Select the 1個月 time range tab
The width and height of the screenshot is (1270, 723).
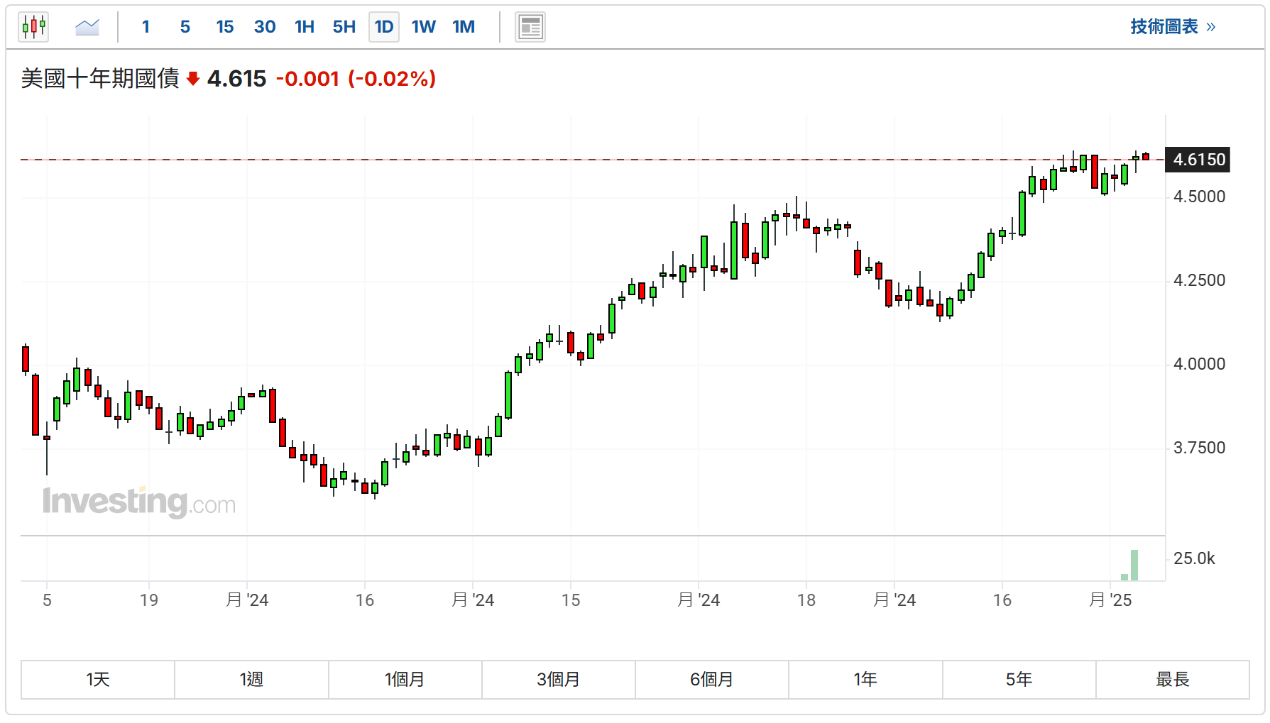coord(405,680)
